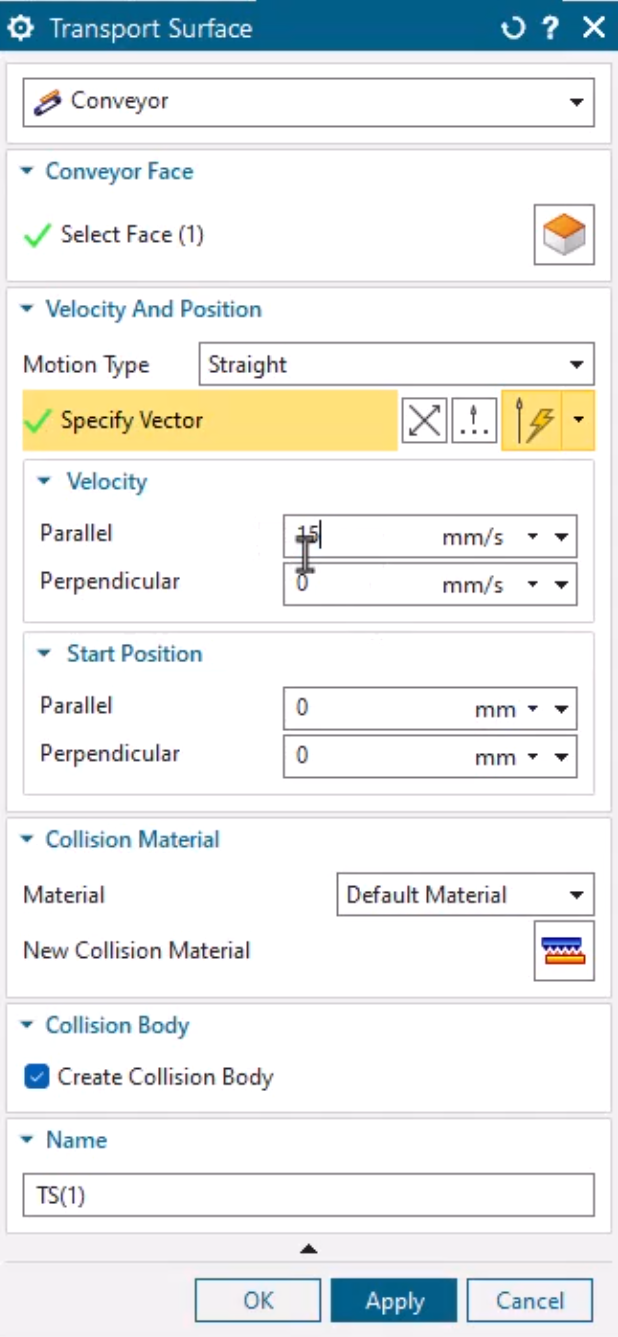
Task: Click the OK button
Action: click(258, 1301)
